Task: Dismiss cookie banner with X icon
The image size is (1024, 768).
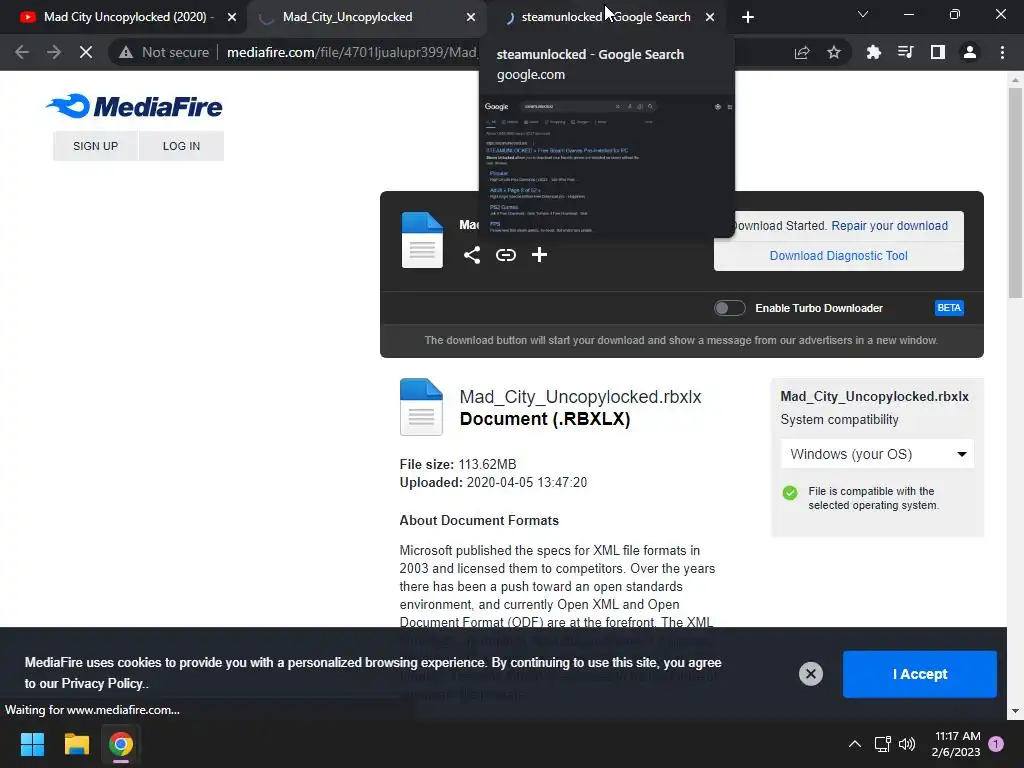Action: [x=810, y=673]
